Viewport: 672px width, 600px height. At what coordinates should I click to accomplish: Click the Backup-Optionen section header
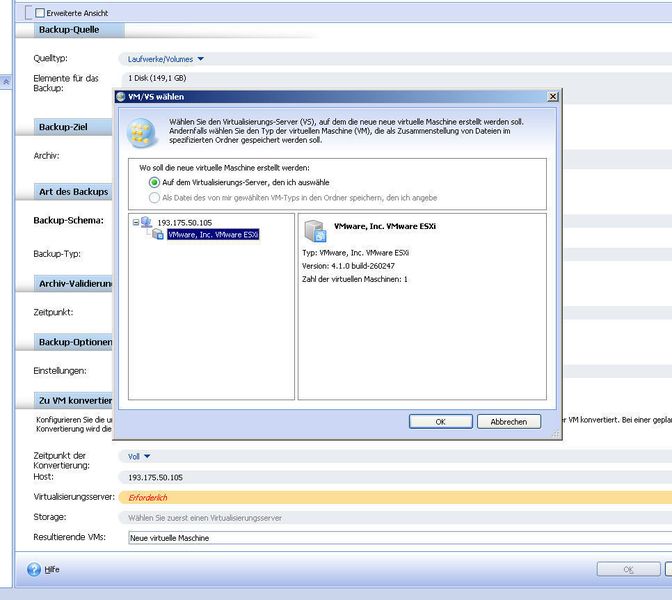[x=75, y=342]
